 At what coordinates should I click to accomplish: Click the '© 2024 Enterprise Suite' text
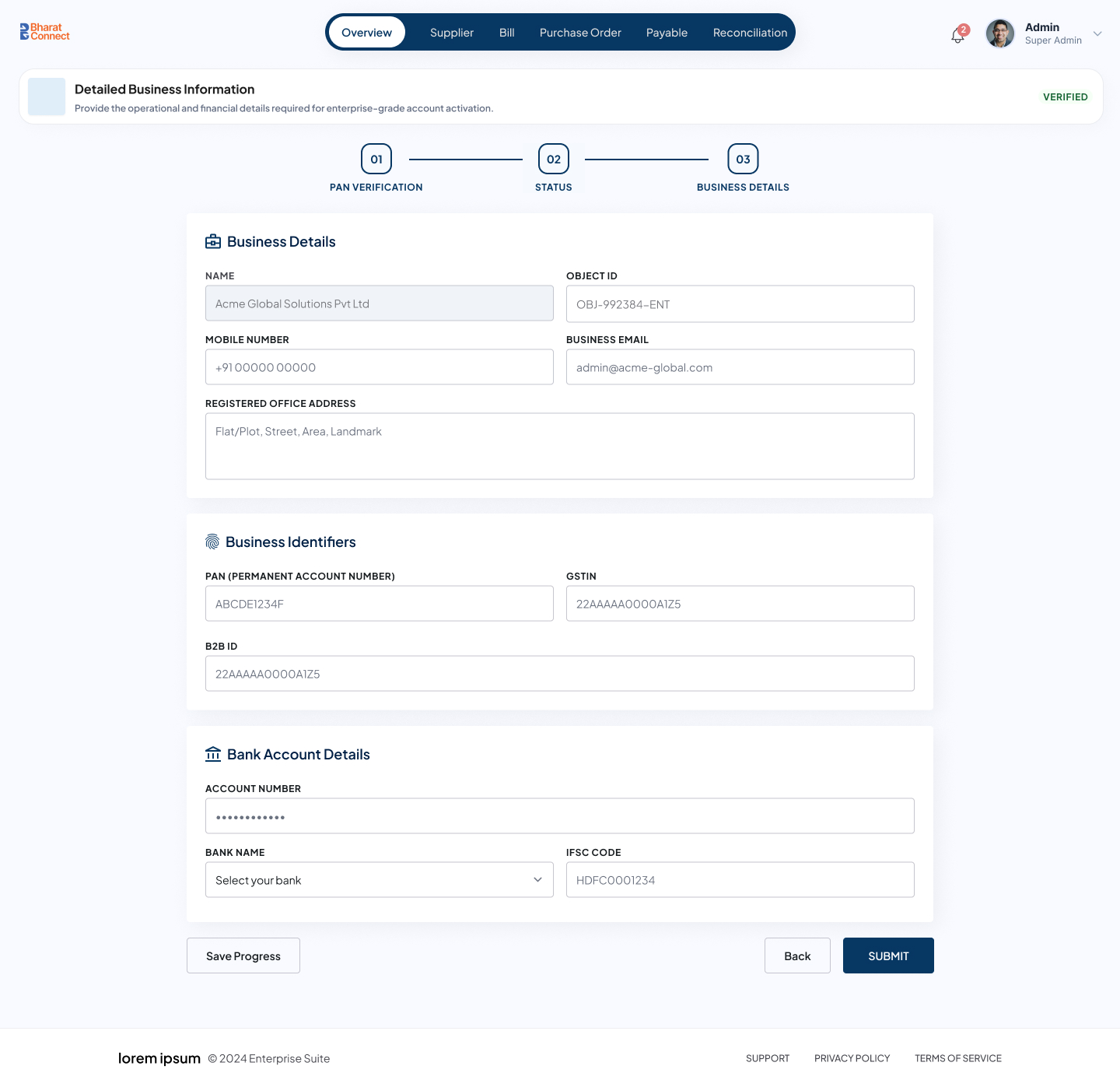click(269, 1059)
